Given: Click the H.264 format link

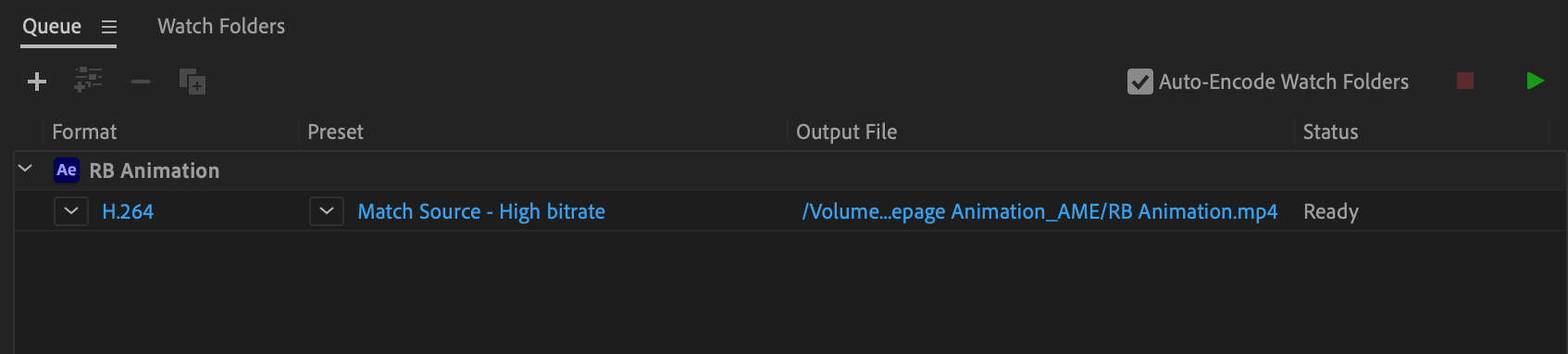Looking at the screenshot, I should pyautogui.click(x=128, y=211).
